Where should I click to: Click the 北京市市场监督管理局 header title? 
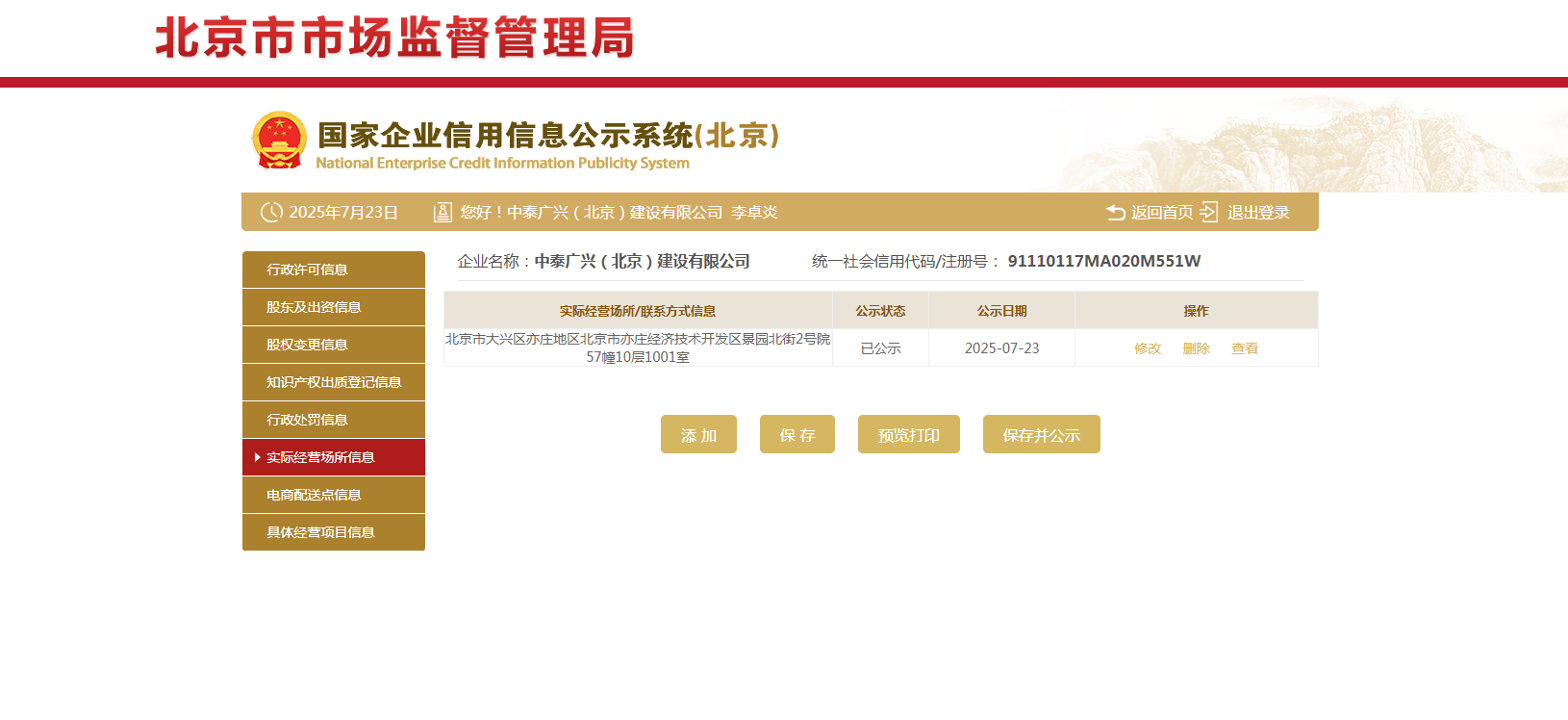[394, 39]
